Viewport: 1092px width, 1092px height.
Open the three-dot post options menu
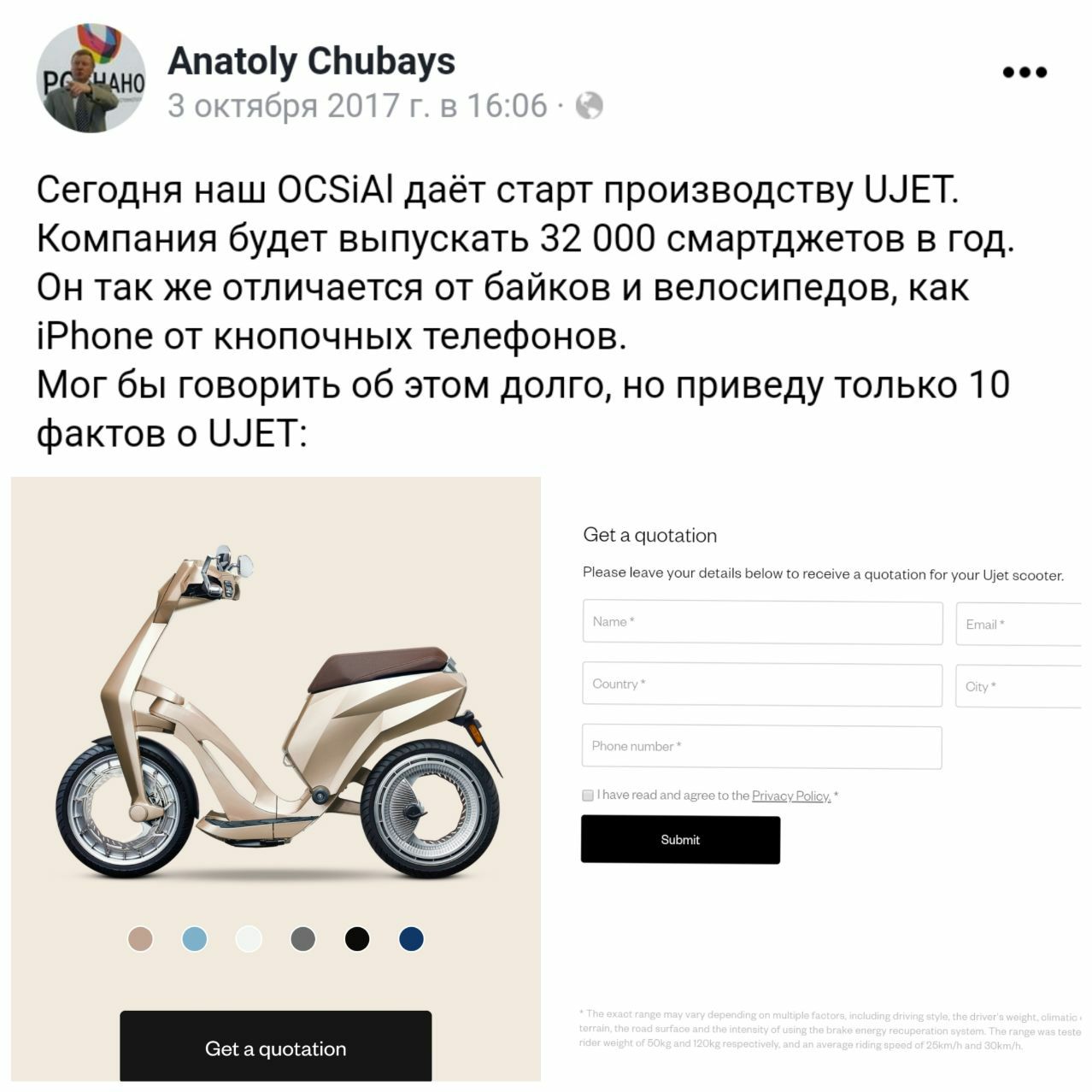pyautogui.click(x=1024, y=73)
